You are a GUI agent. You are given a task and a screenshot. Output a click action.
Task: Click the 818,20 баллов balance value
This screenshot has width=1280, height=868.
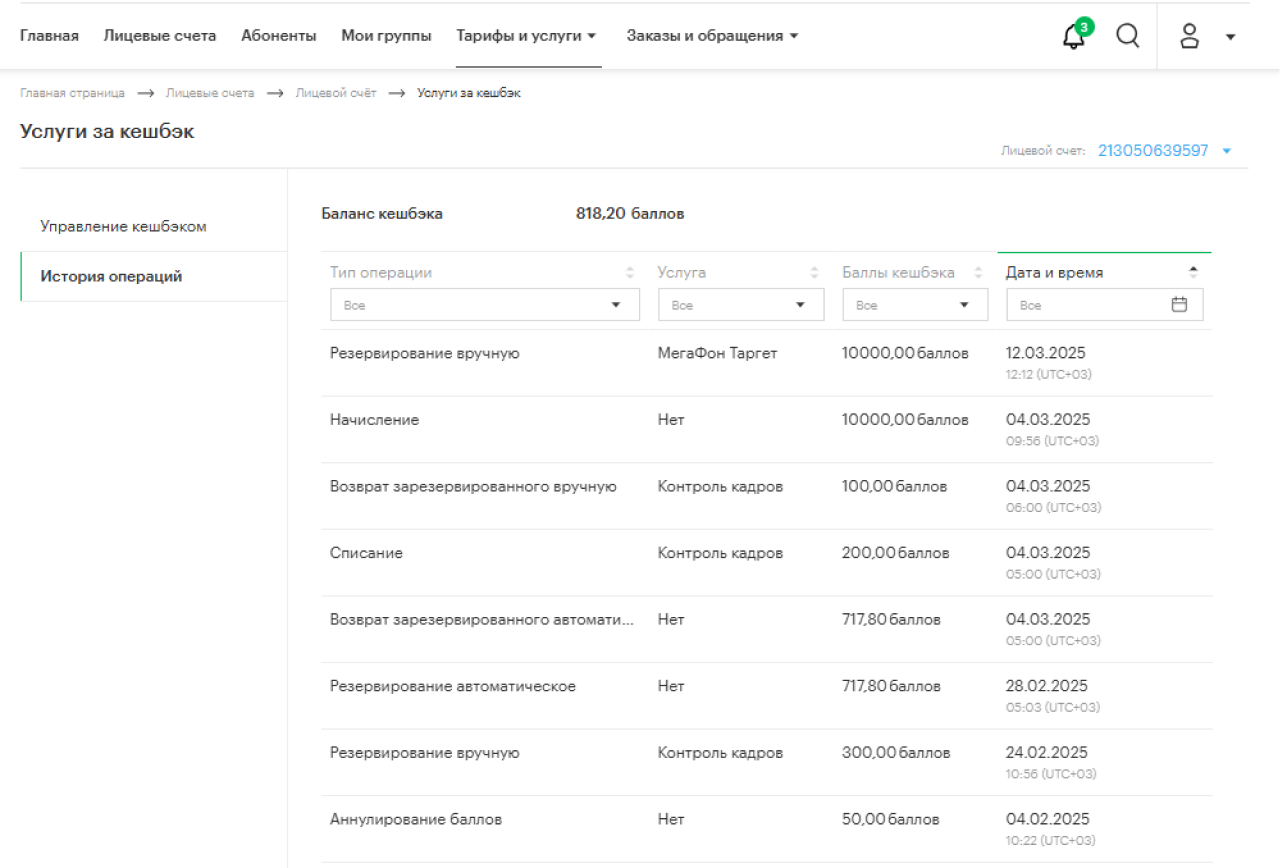click(630, 214)
